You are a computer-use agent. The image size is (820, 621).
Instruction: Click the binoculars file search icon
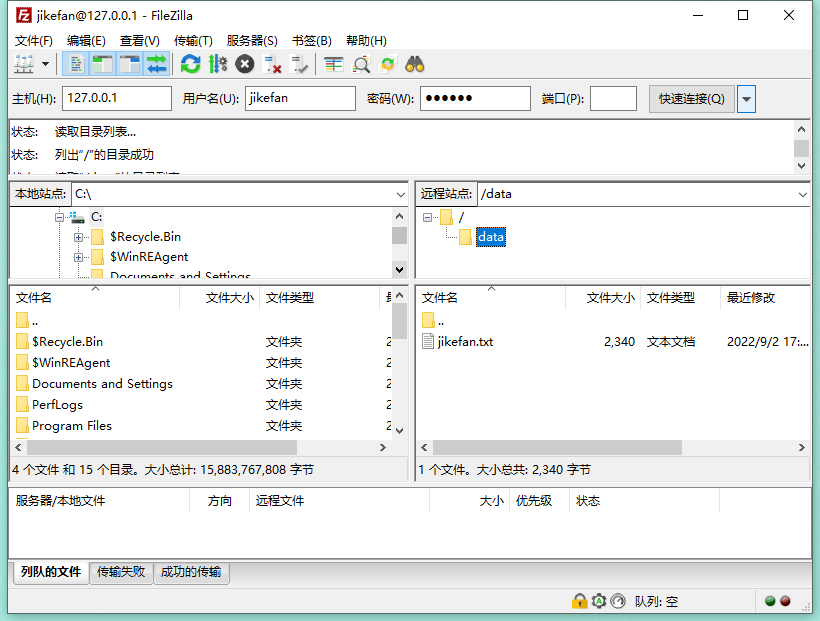tap(415, 64)
